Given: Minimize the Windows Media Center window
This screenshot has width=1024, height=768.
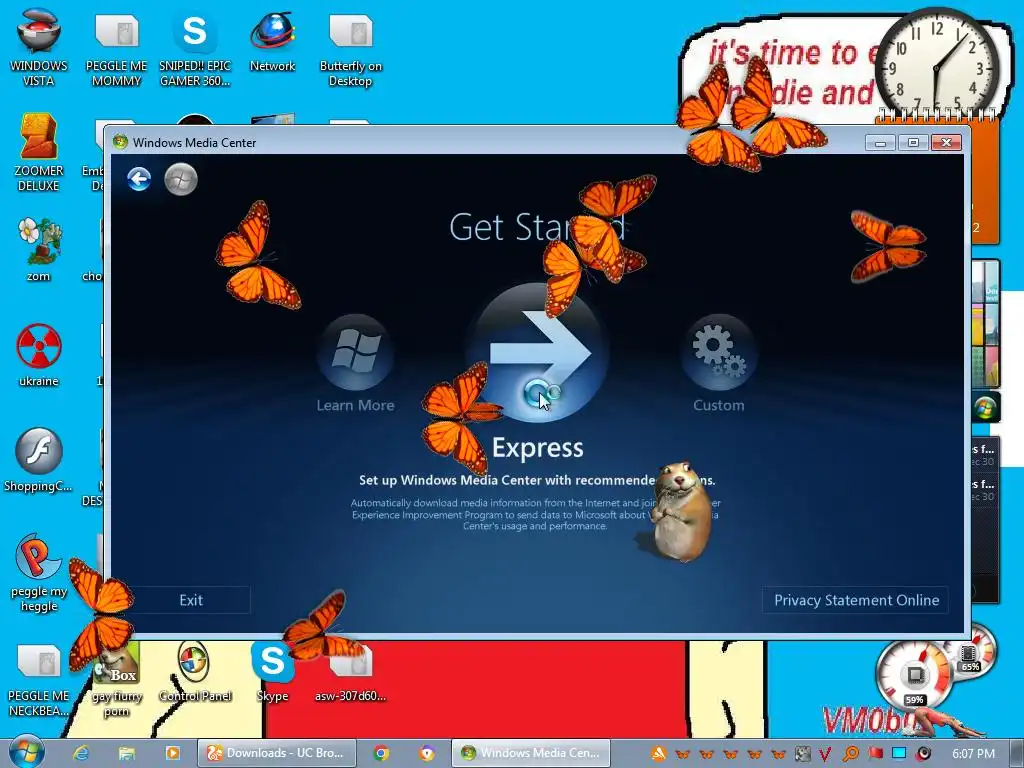Looking at the screenshot, I should [880, 142].
